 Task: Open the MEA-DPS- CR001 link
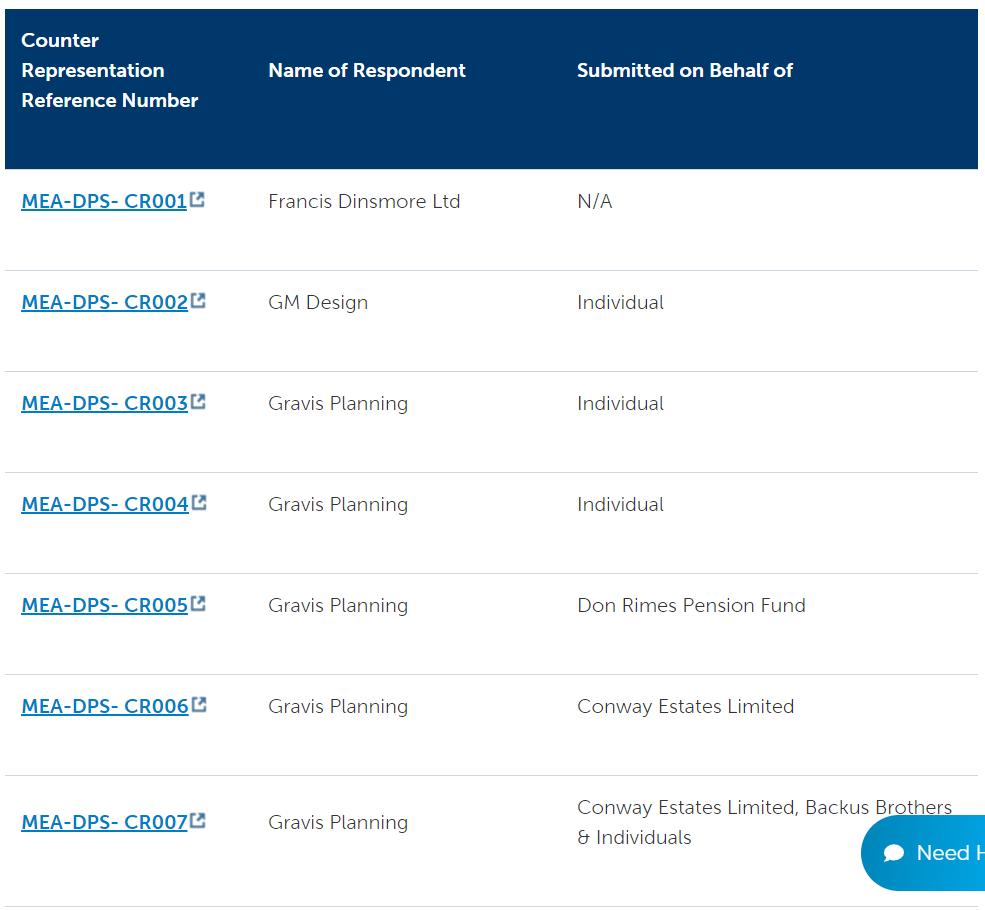point(104,201)
